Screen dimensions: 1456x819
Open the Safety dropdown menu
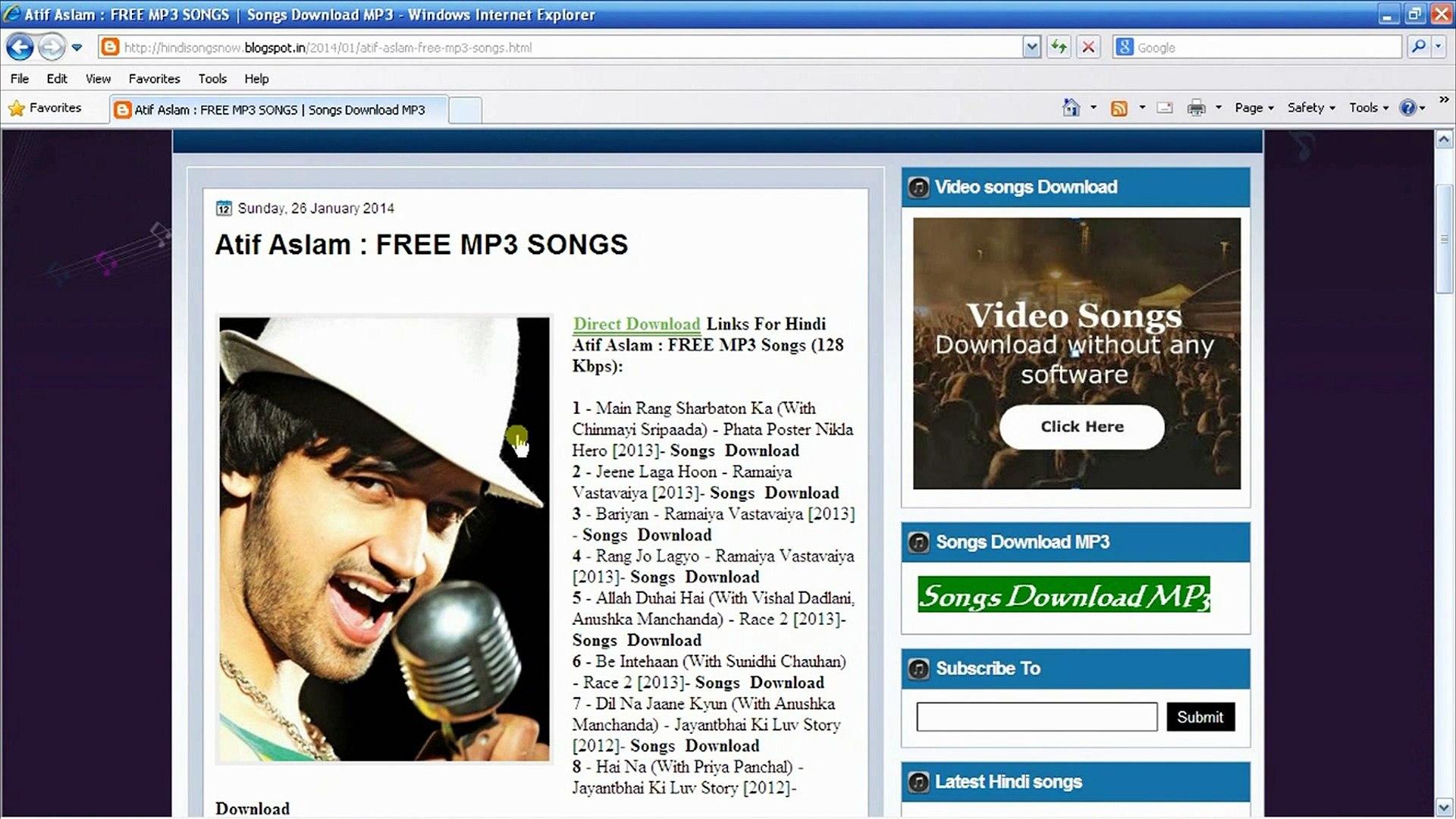(1310, 108)
